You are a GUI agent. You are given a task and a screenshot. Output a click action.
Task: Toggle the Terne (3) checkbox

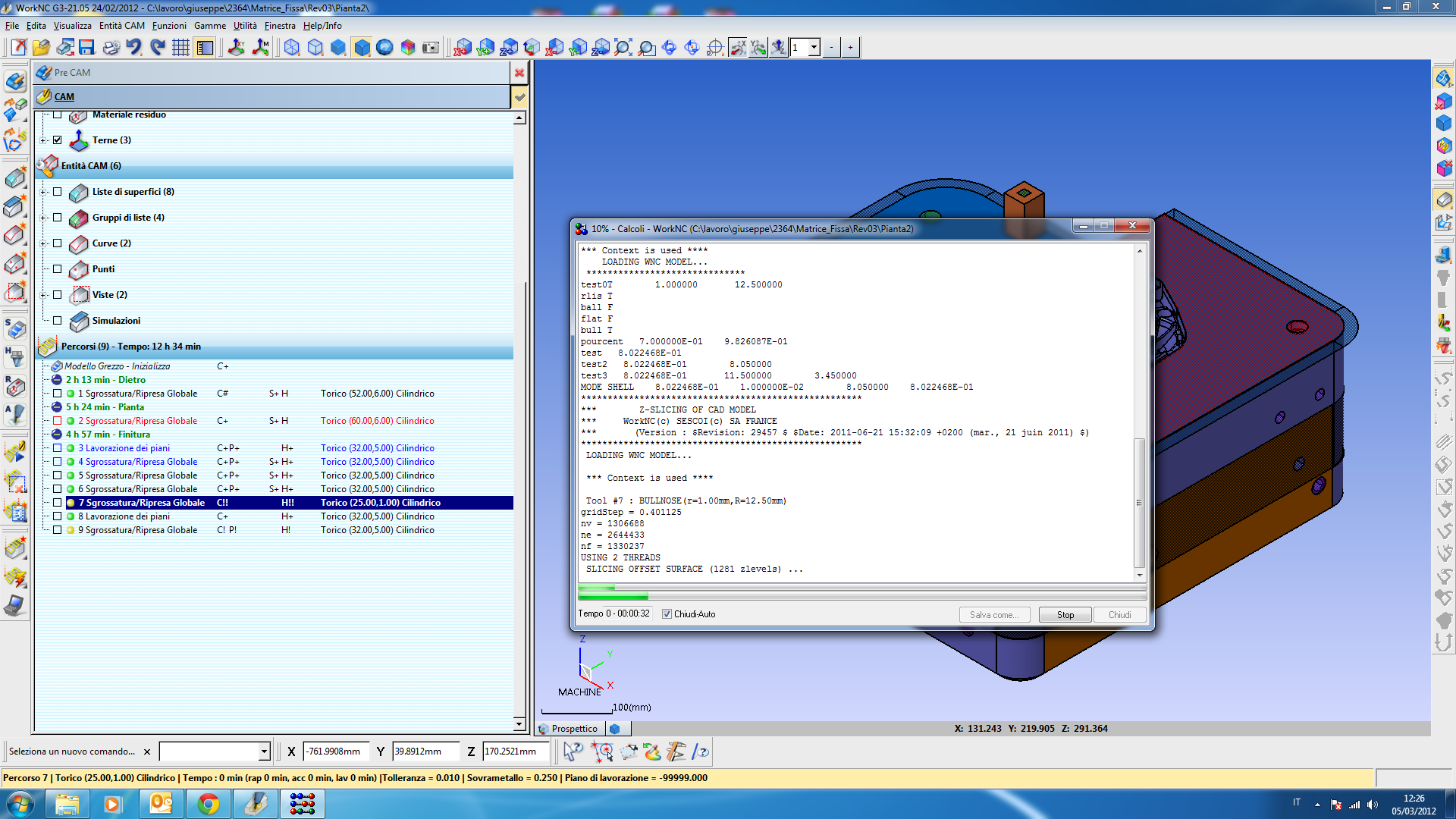coord(58,140)
